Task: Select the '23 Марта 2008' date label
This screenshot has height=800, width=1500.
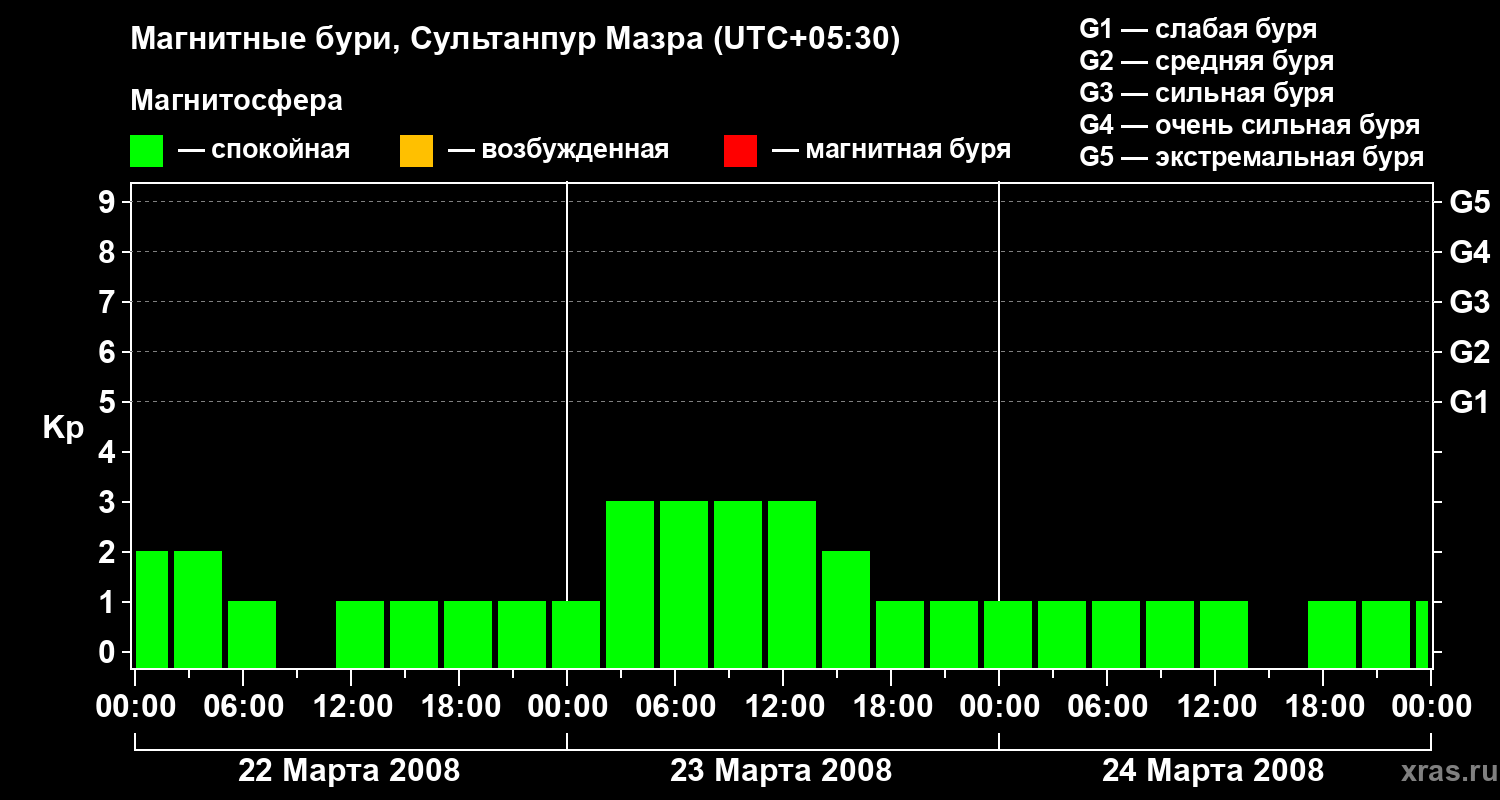Action: 781,771
